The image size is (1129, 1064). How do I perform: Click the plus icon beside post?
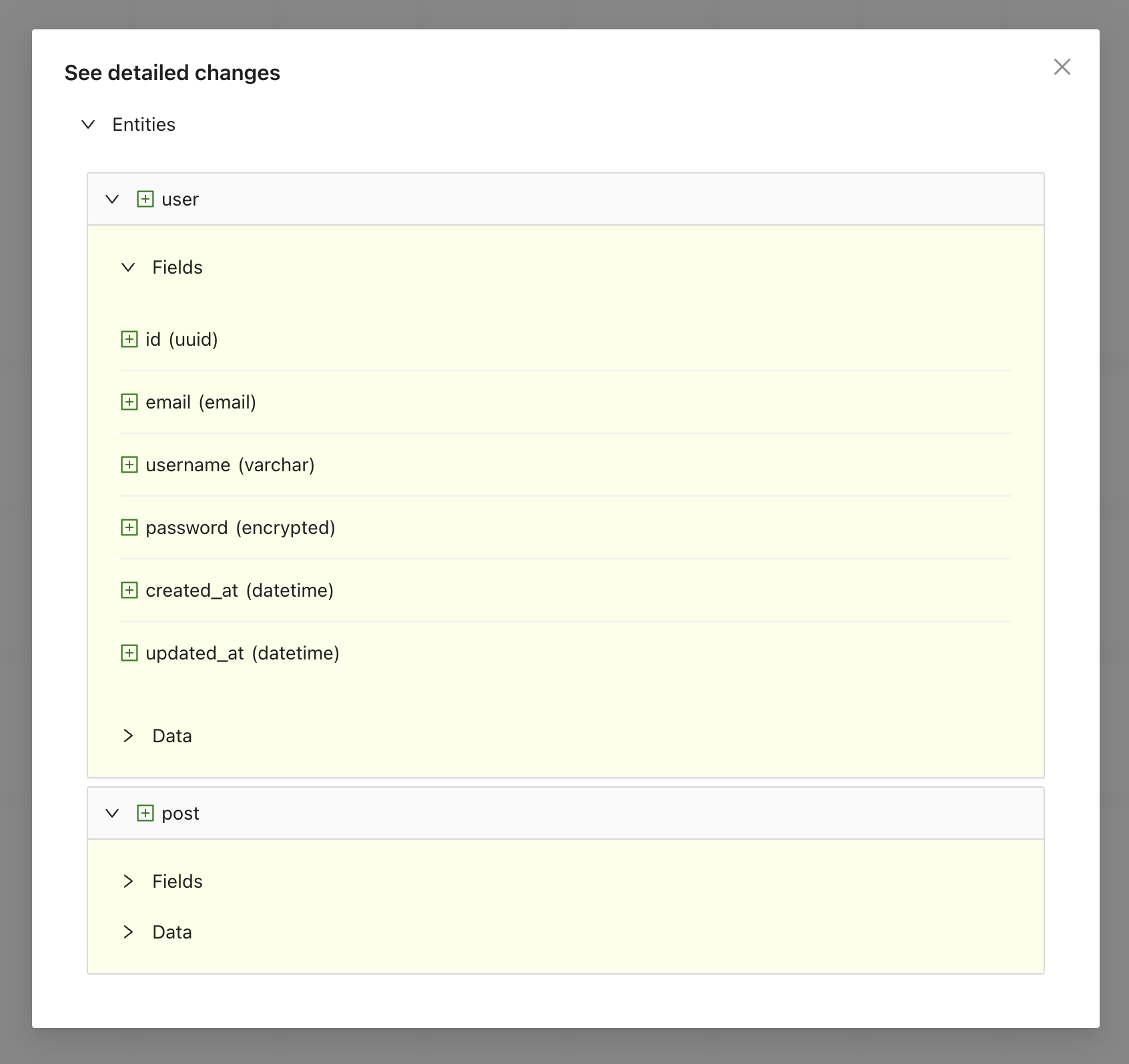[145, 814]
